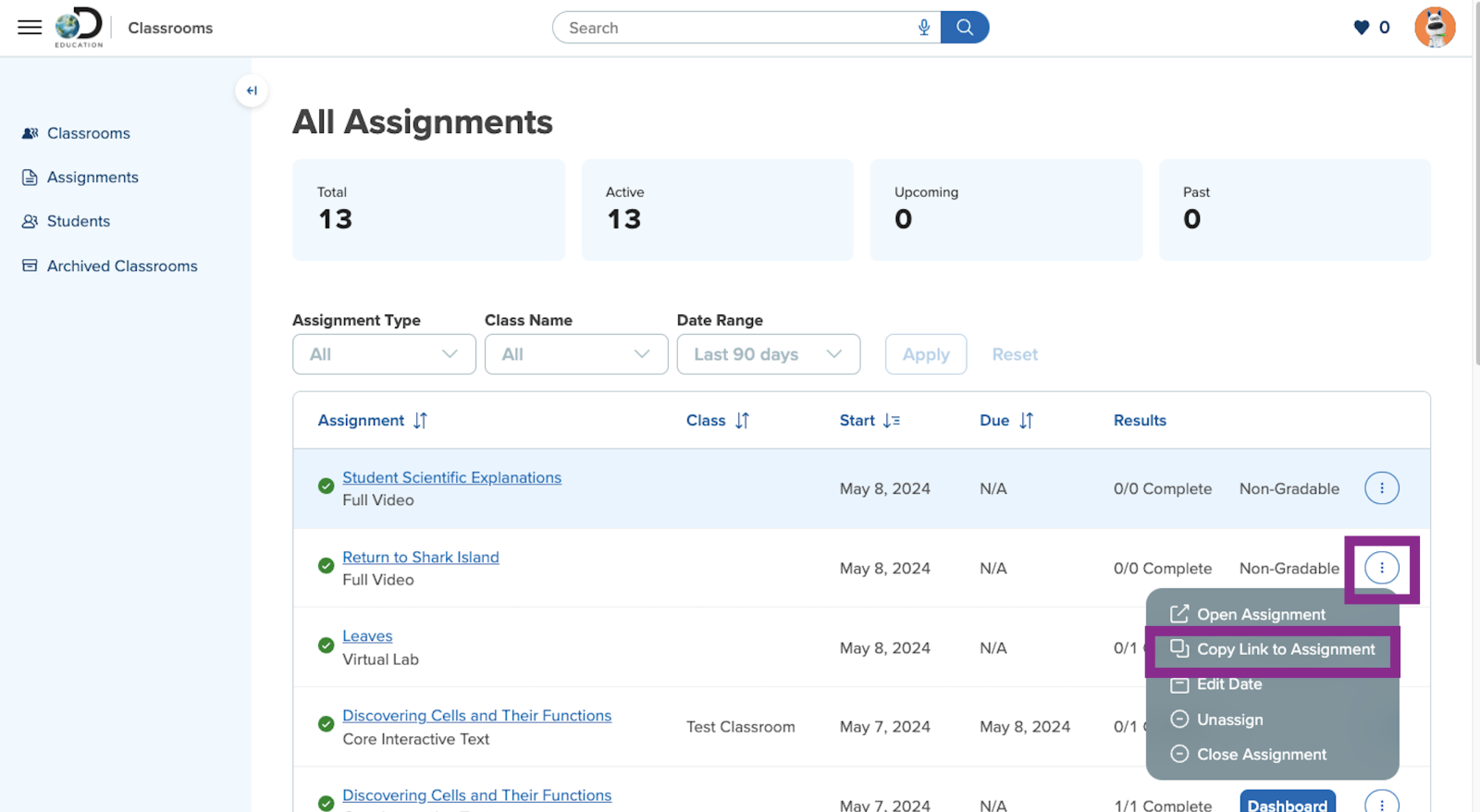The height and width of the screenshot is (812, 1480).
Task: Expand the Class Name dropdown
Action: [x=575, y=354]
